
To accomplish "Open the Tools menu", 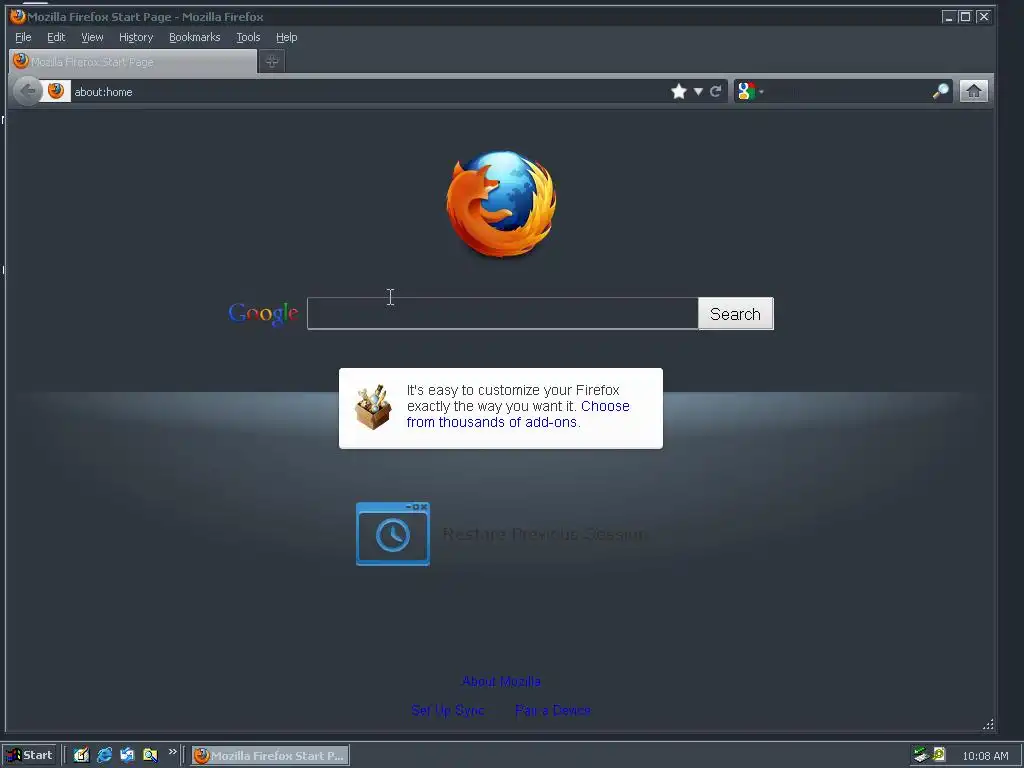I will click(x=248, y=37).
